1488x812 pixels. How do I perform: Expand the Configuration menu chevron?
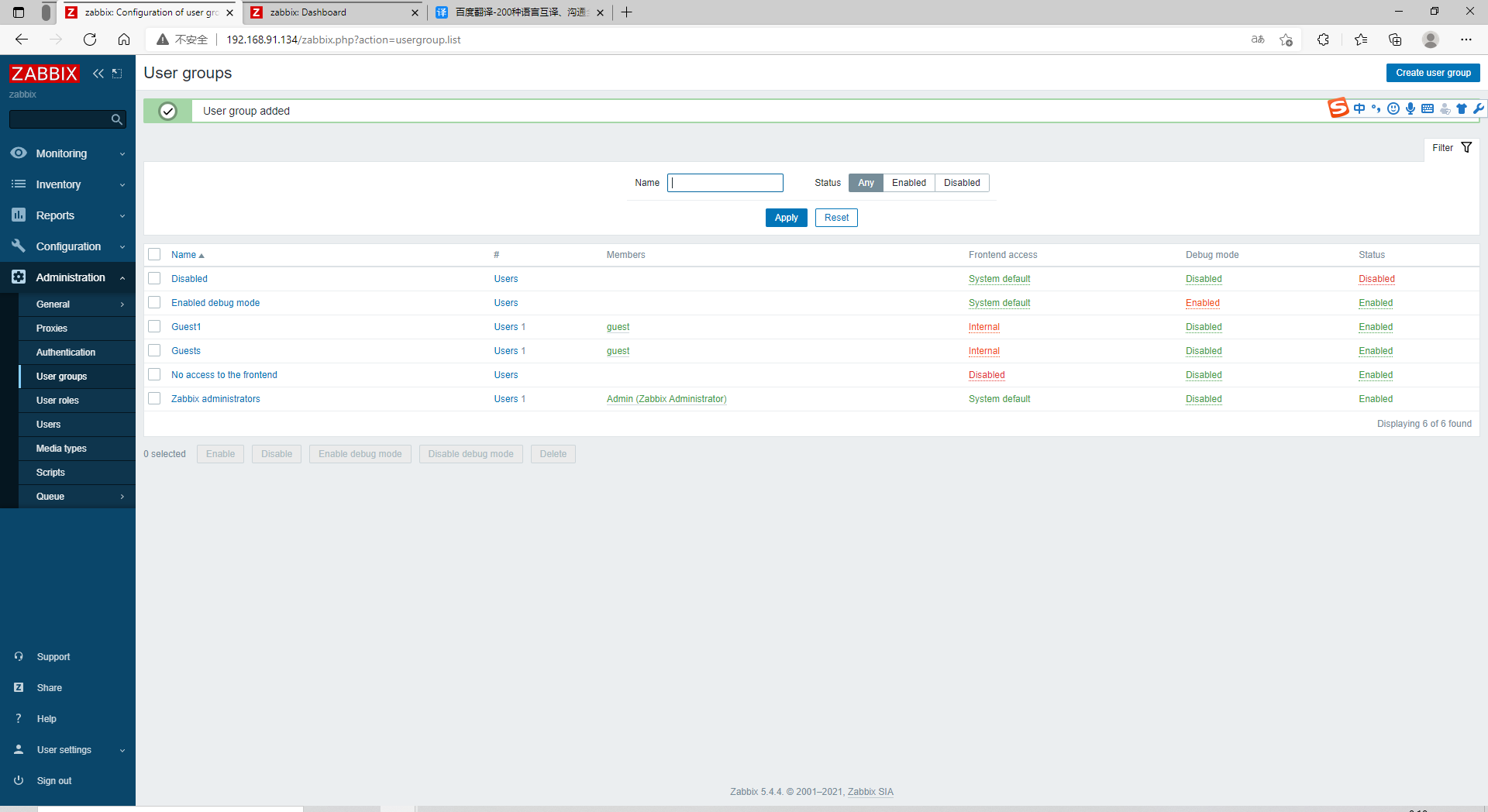[122, 246]
